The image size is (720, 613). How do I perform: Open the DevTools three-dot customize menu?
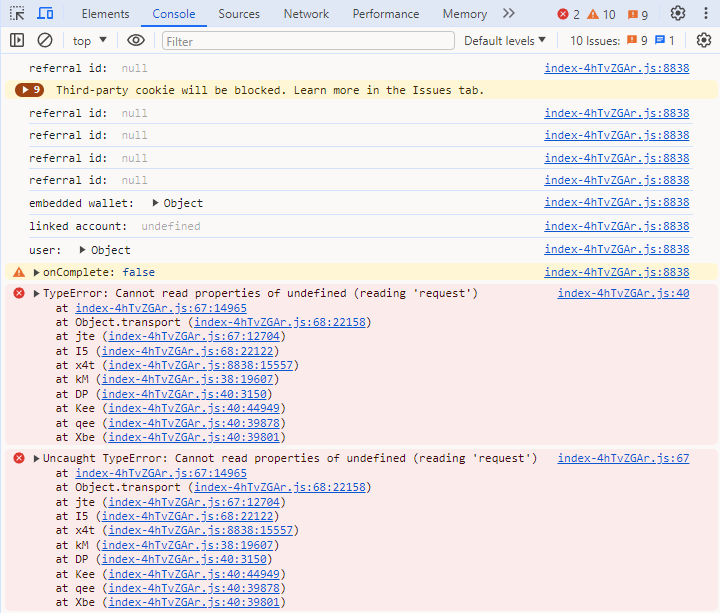[x=705, y=14]
